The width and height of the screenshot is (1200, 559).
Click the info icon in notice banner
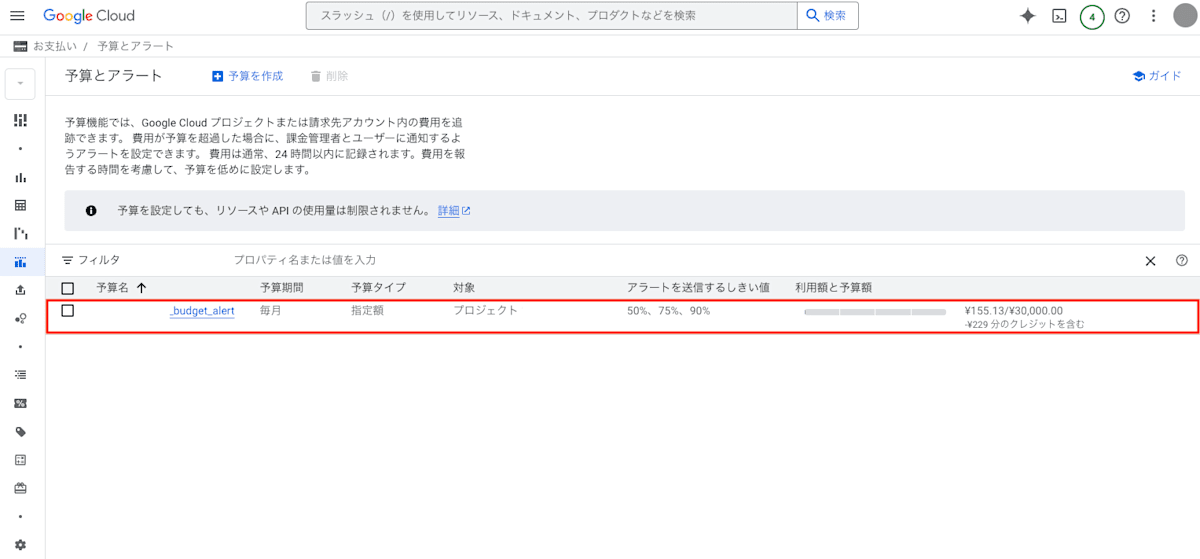91,211
